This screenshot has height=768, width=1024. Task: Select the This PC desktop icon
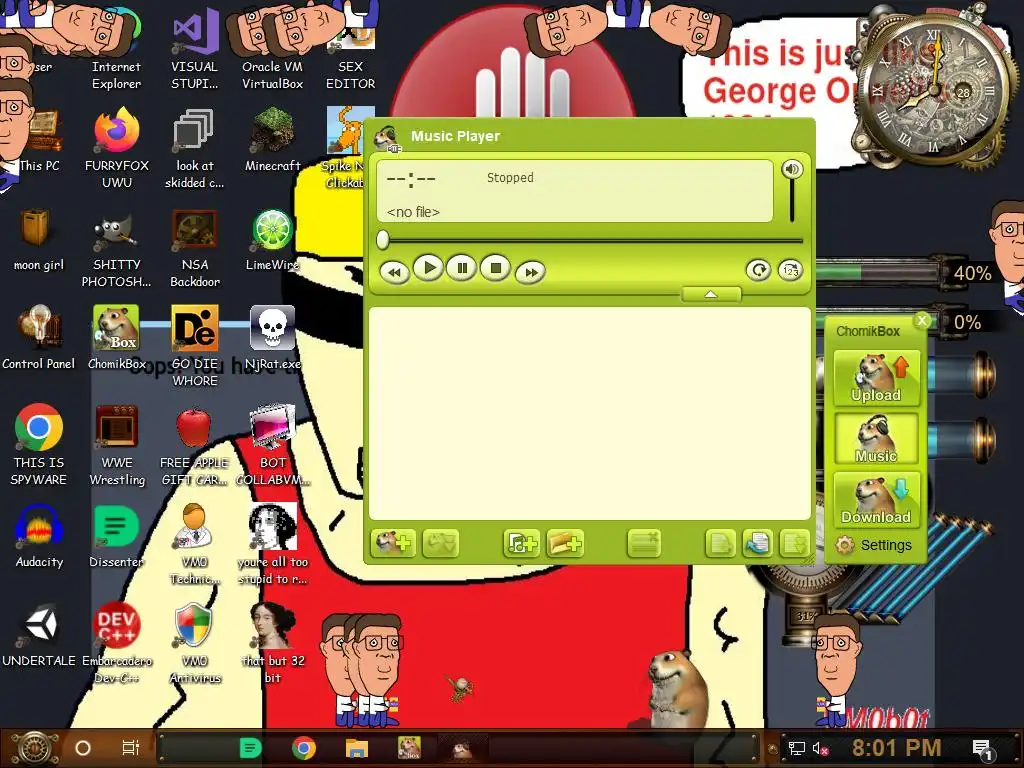[39, 140]
